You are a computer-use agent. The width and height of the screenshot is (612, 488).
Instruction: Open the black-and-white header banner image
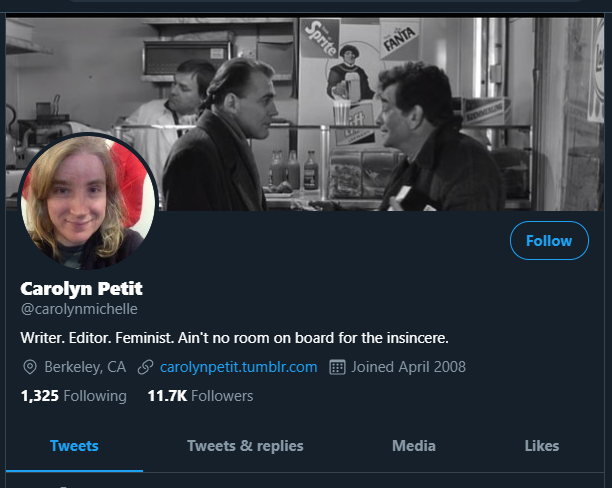[305, 114]
